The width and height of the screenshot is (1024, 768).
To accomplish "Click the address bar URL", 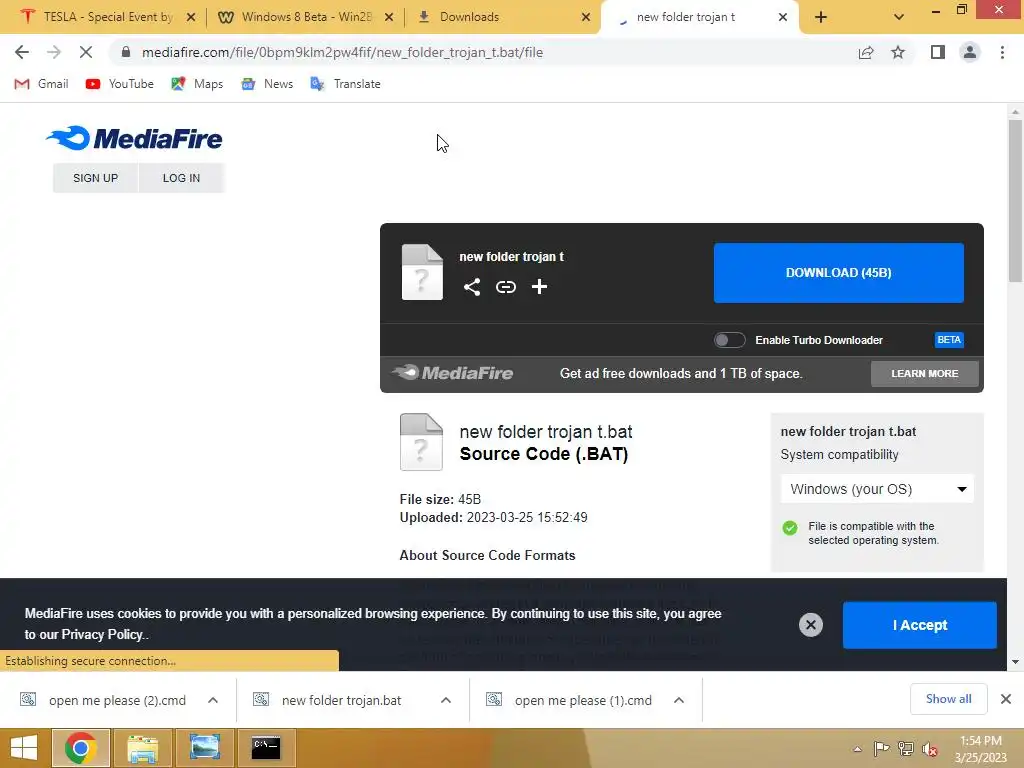I will pyautogui.click(x=342, y=52).
